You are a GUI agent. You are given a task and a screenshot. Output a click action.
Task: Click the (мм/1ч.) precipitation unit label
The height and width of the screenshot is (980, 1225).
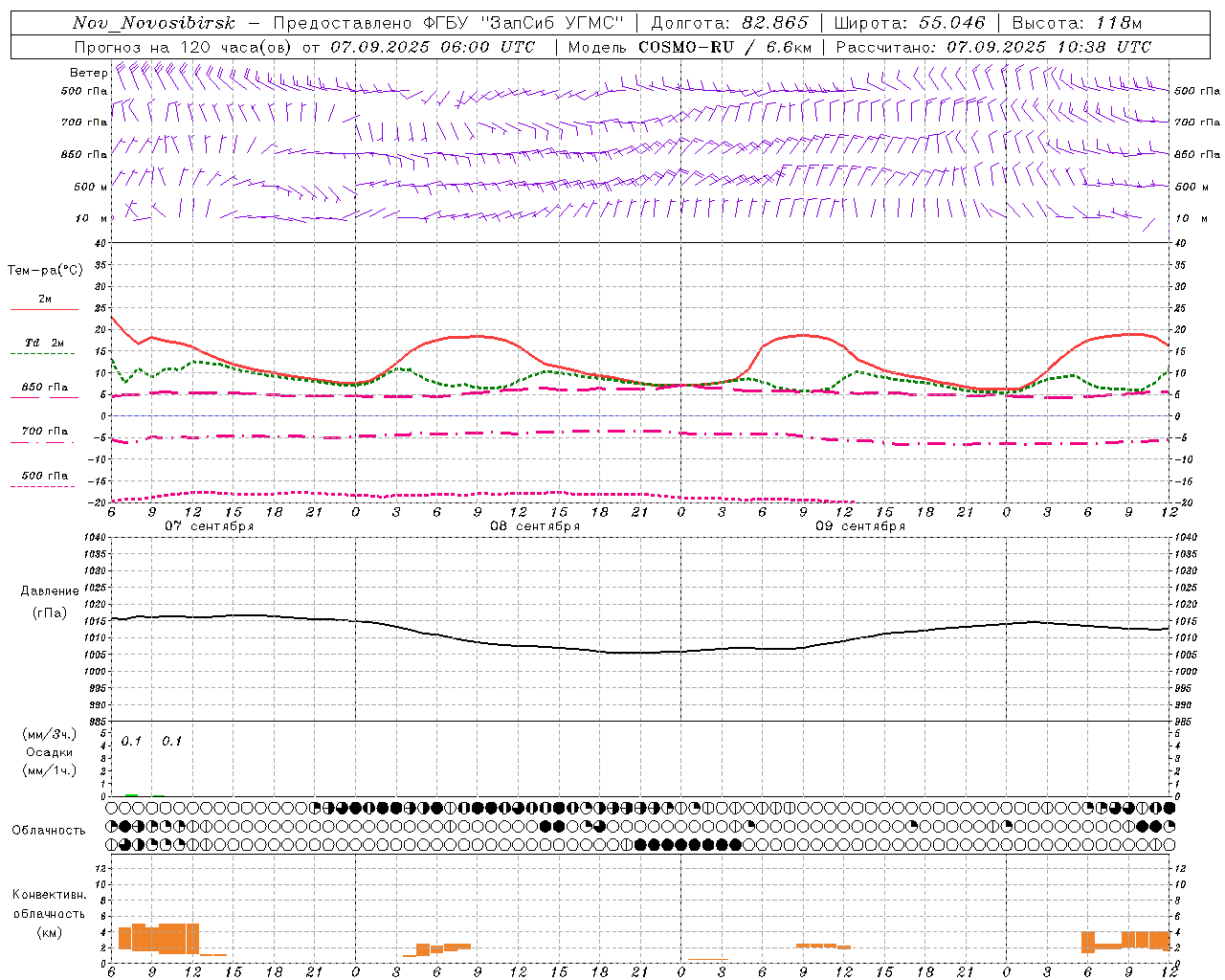pyautogui.click(x=50, y=770)
